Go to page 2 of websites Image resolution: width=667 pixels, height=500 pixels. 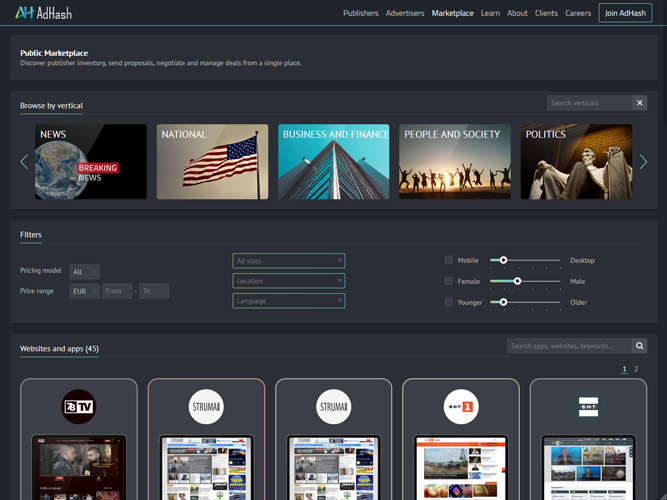636,369
